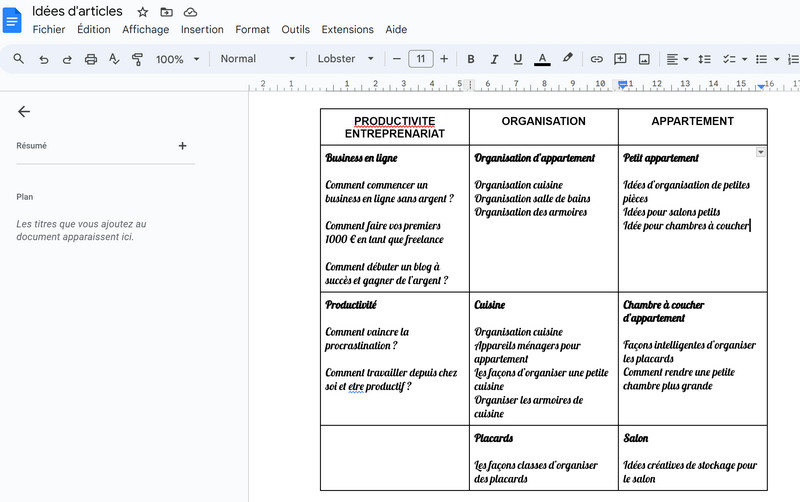Click the Organisation d'appartement heading

point(535,158)
